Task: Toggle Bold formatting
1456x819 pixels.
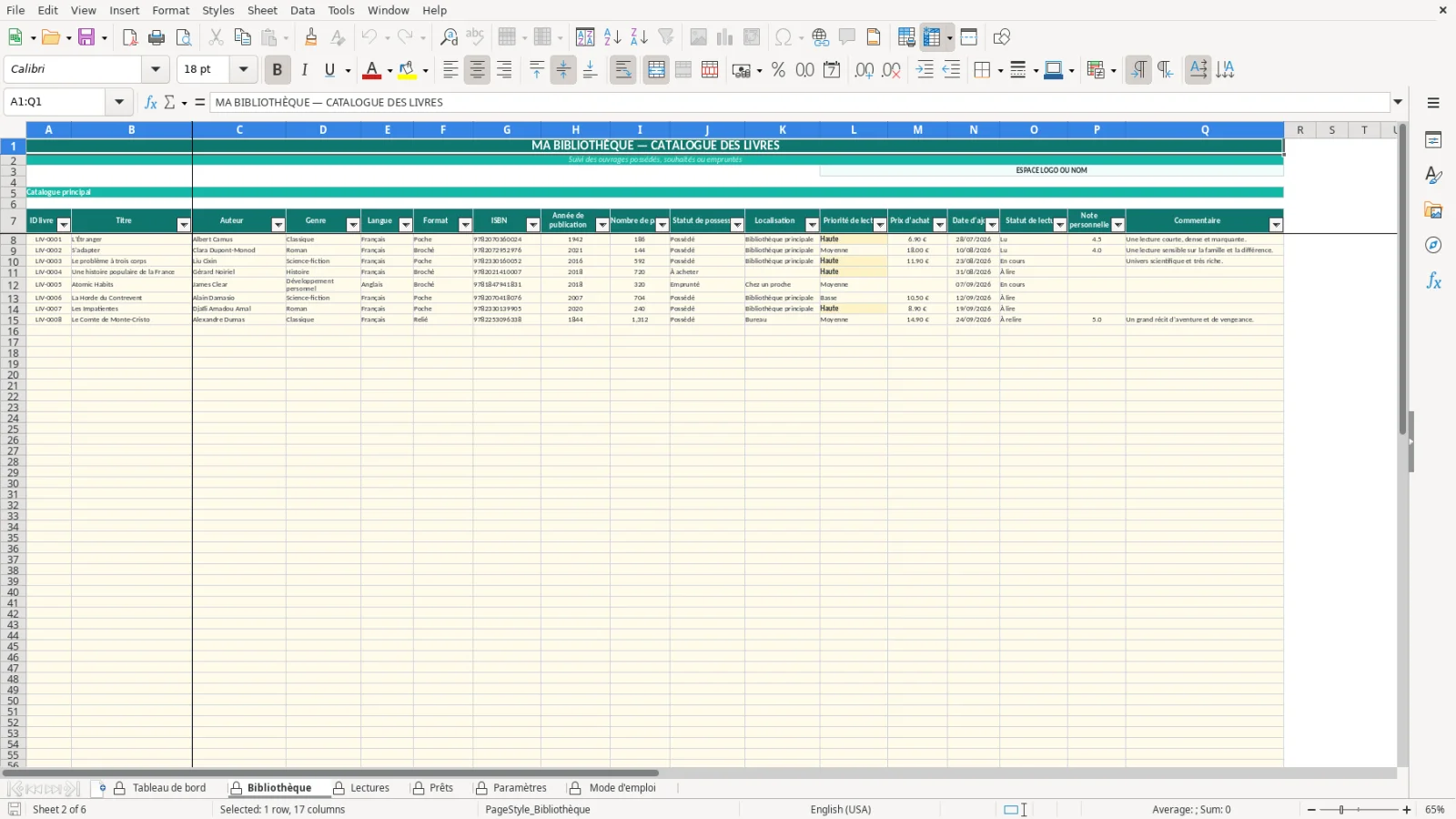Action: (x=278, y=70)
